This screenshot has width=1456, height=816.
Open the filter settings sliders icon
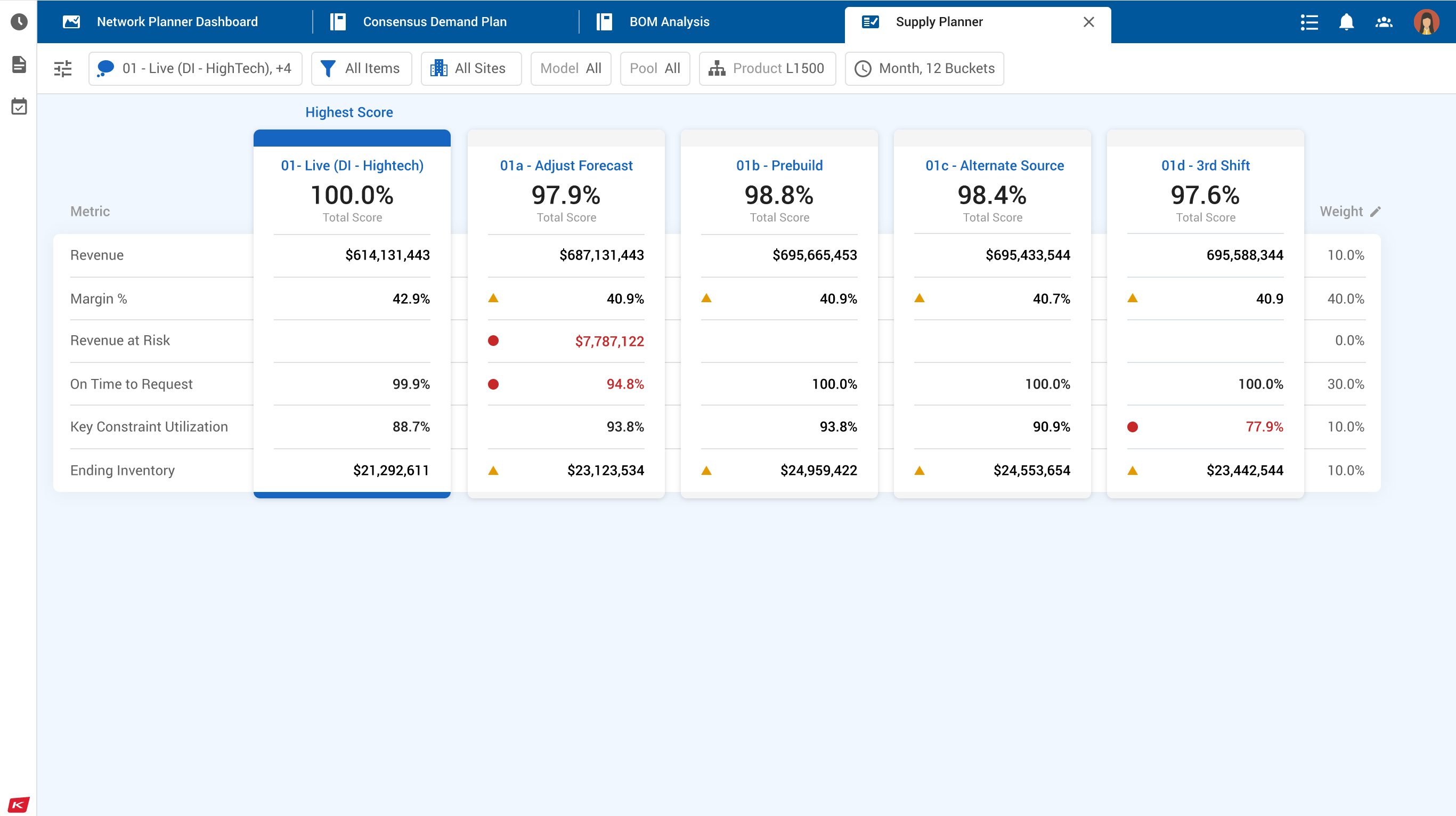(63, 68)
